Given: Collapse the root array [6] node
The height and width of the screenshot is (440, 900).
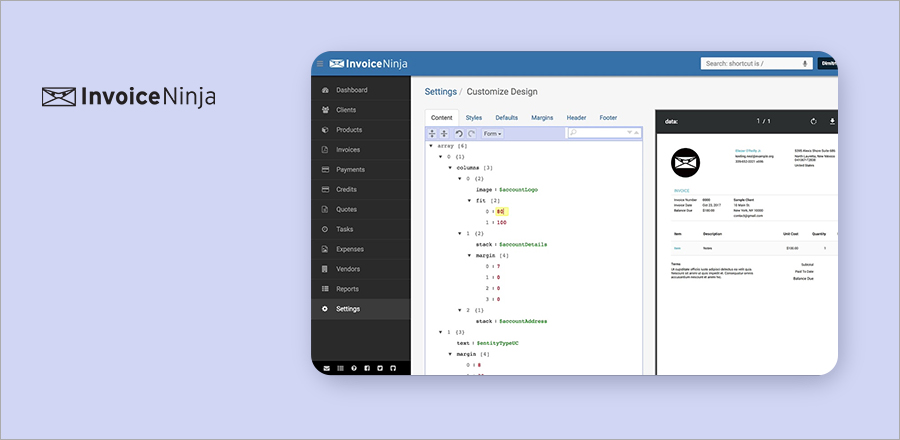Looking at the screenshot, I should 431,146.
